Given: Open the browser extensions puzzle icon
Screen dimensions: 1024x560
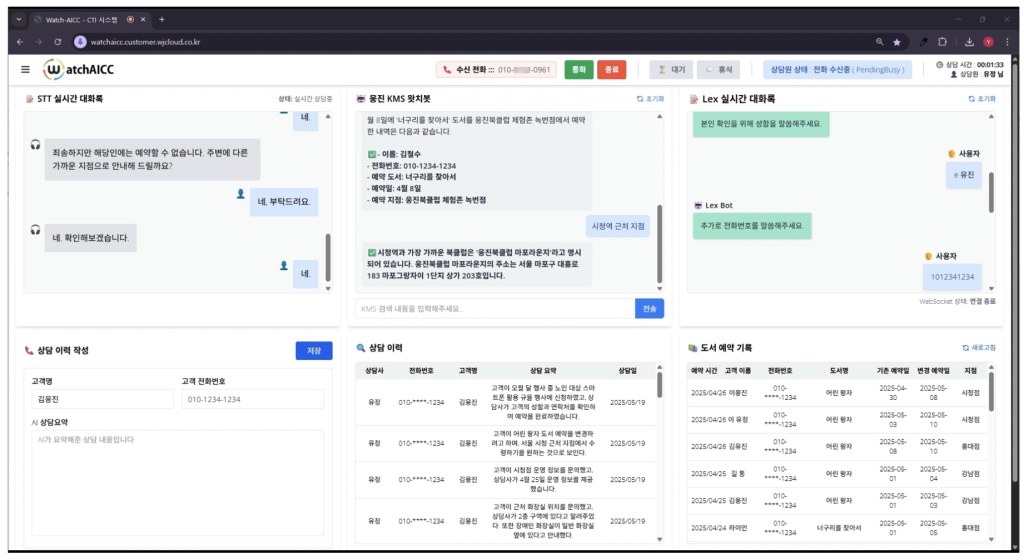Looking at the screenshot, I should [942, 42].
